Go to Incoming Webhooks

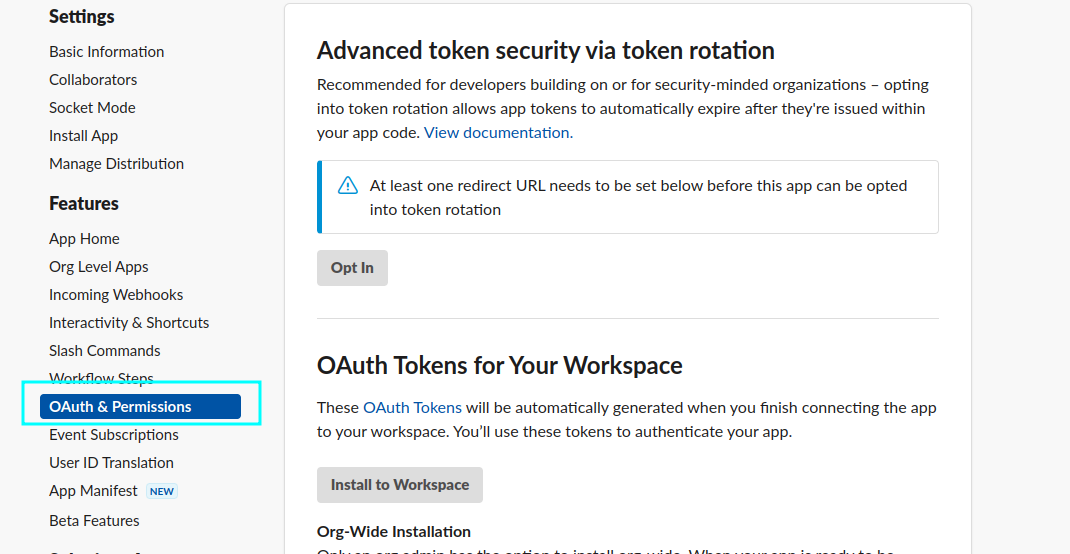116,295
